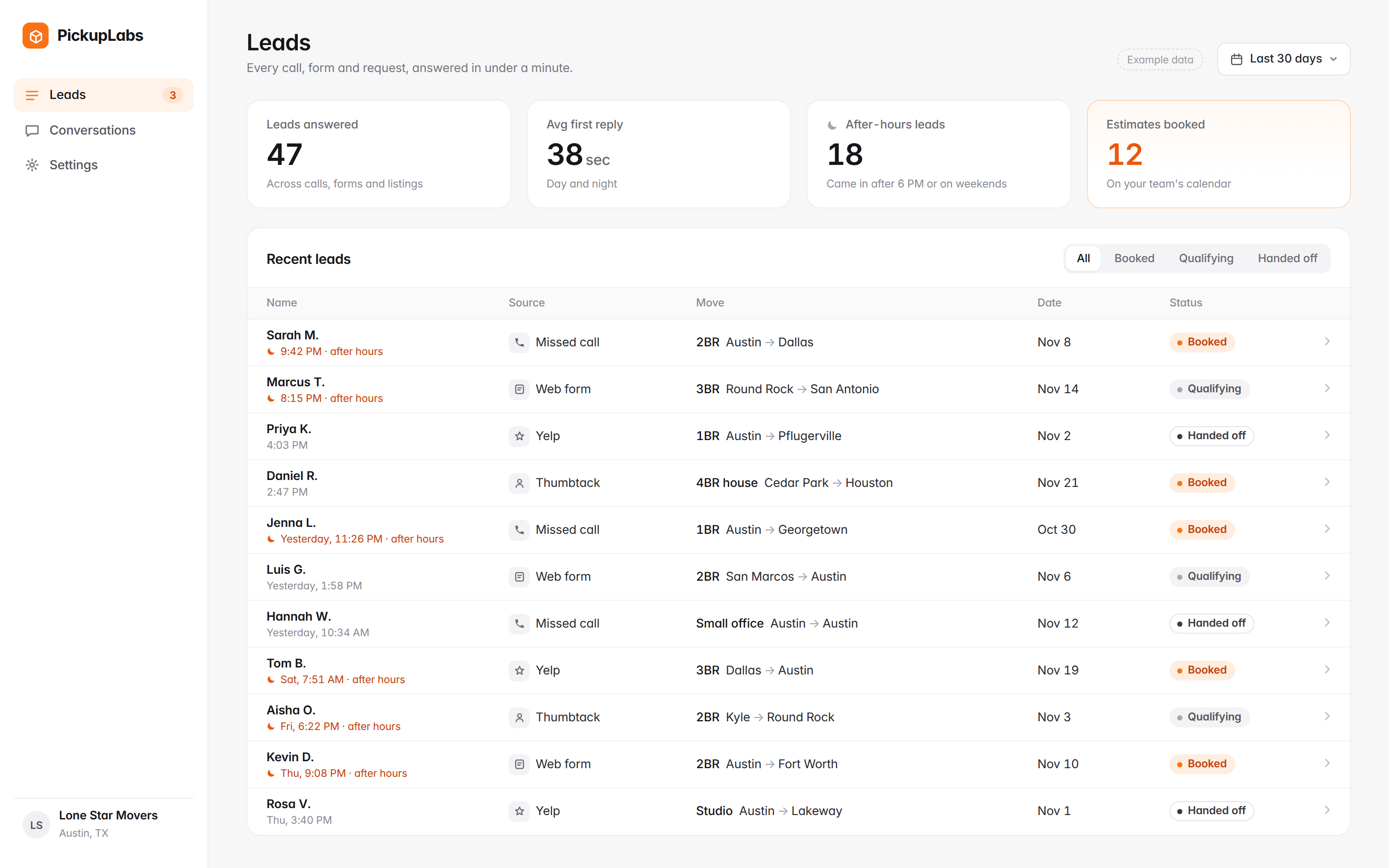Expand Sarah M. lead with row chevron
Viewport: 1389px width, 868px height.
point(1327,342)
